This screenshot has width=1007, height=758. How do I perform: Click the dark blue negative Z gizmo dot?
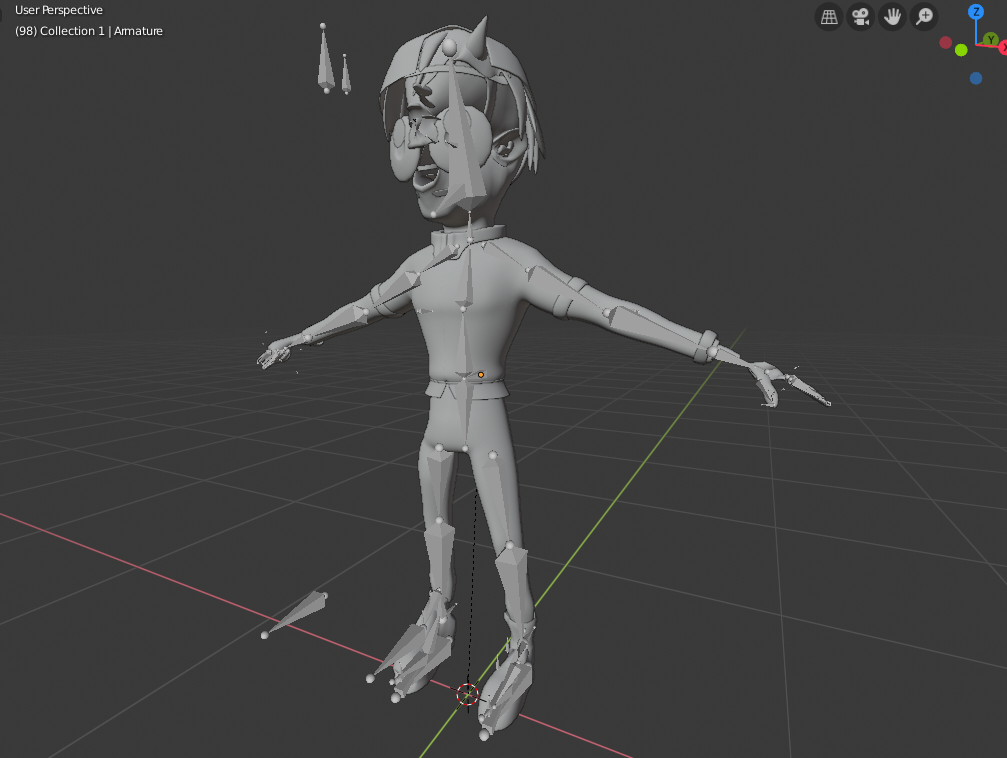click(976, 78)
